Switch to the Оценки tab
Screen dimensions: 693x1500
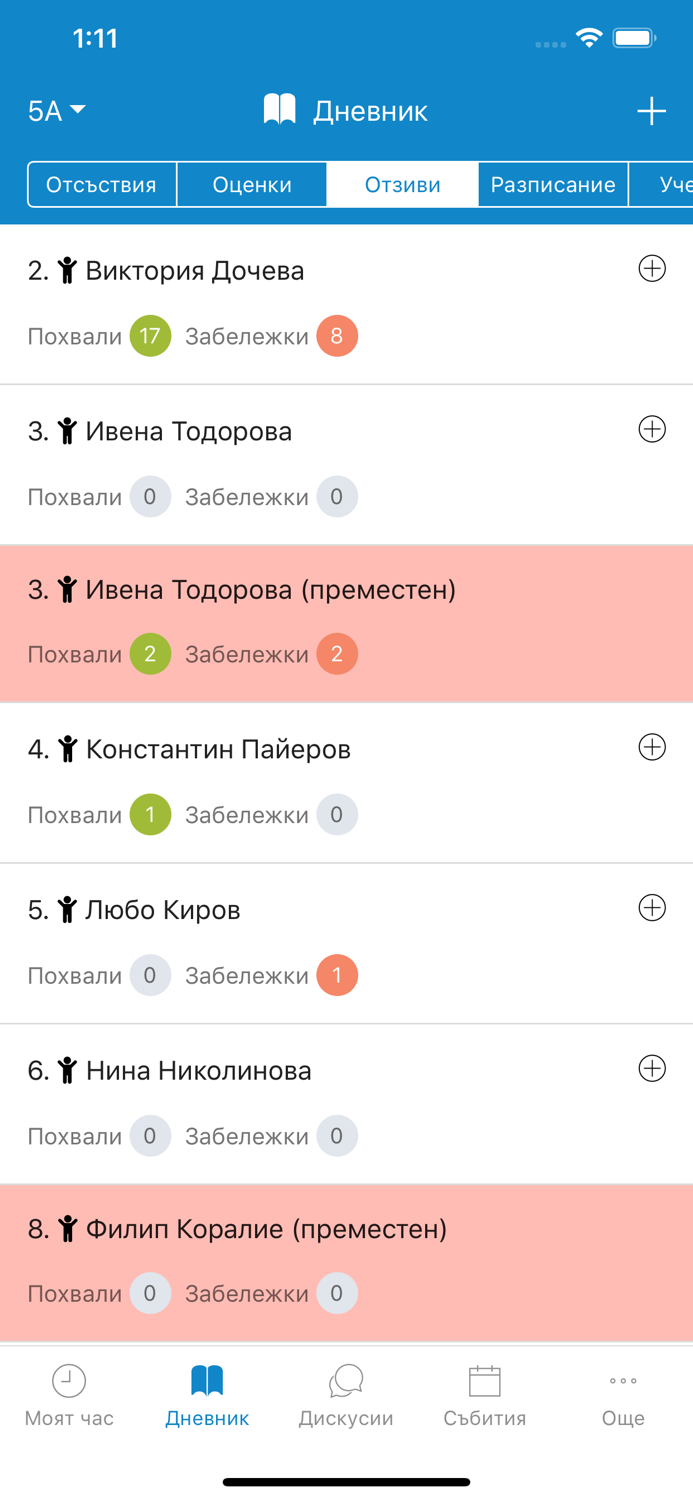(x=251, y=184)
